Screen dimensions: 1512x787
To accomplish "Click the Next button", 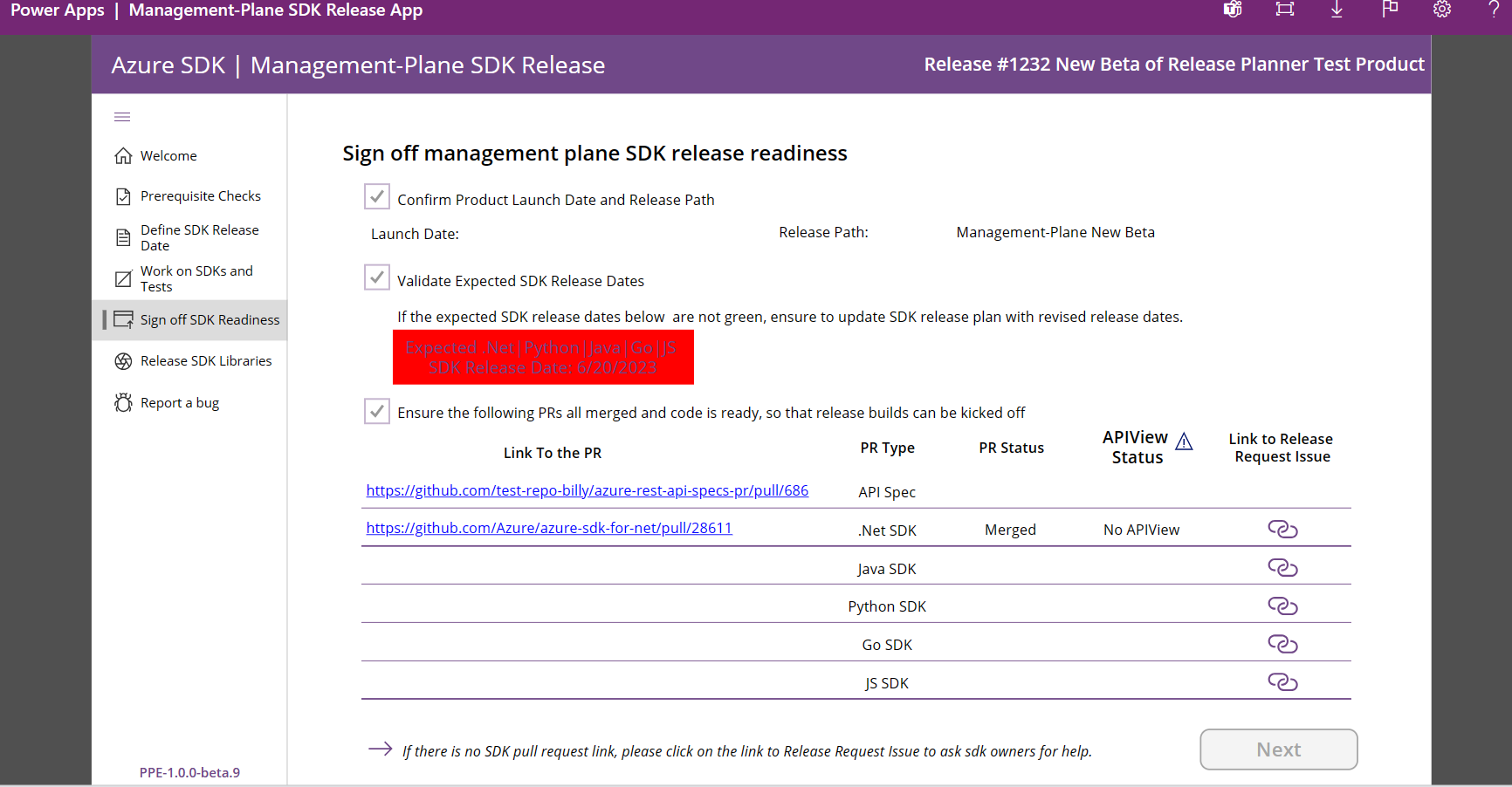I will (1278, 749).
